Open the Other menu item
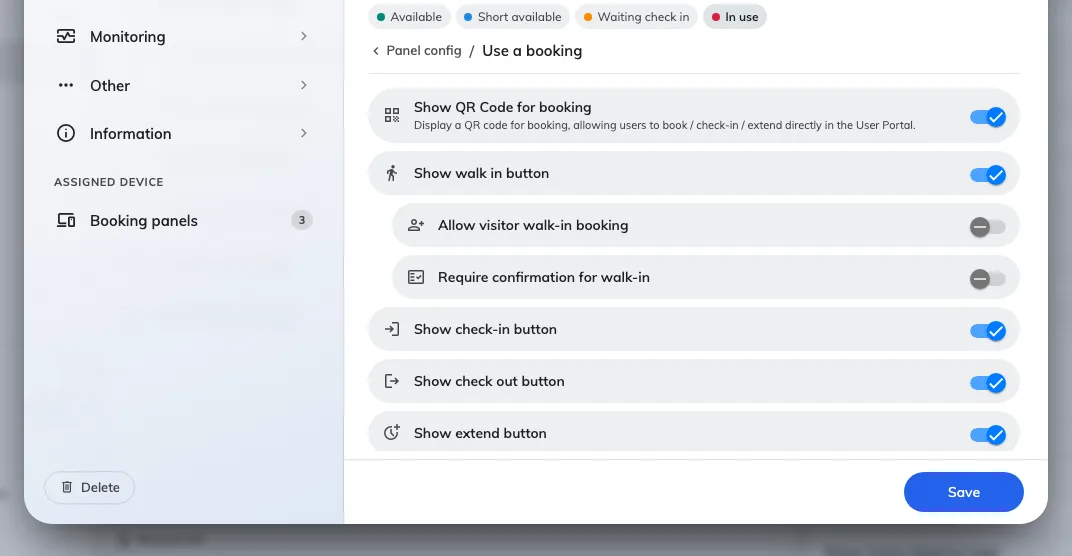The image size is (1072, 556). click(182, 85)
